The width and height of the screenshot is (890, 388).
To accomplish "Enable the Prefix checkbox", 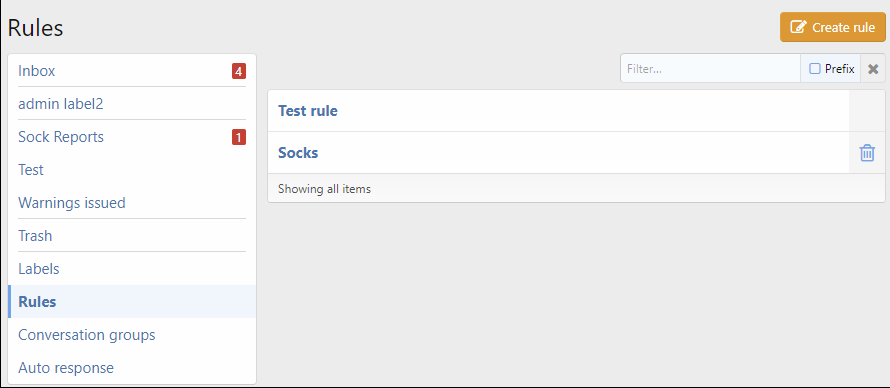I will pyautogui.click(x=815, y=69).
